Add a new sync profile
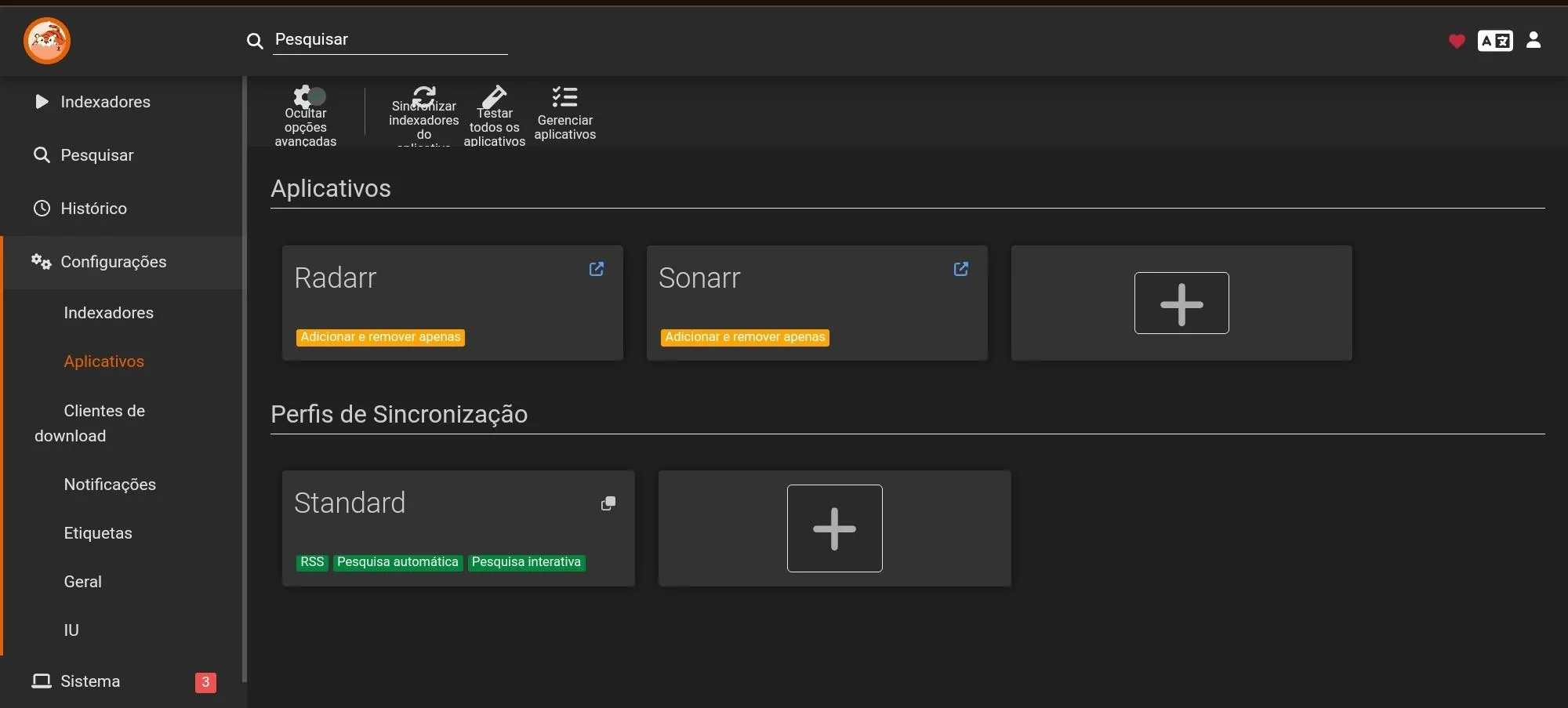 [x=834, y=528]
